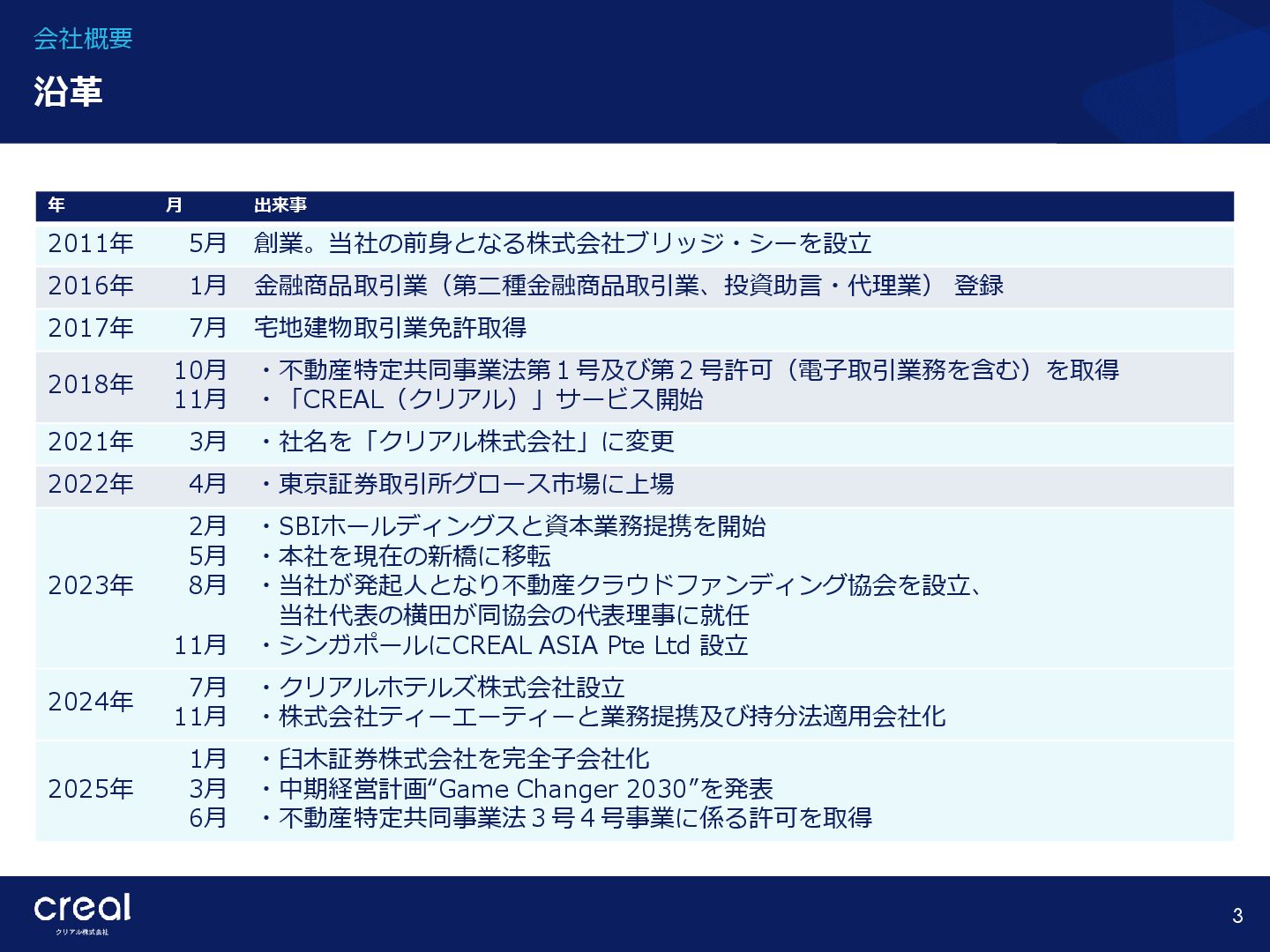
Task: Click the 4月 month in 2022年 row
Action: (x=208, y=484)
